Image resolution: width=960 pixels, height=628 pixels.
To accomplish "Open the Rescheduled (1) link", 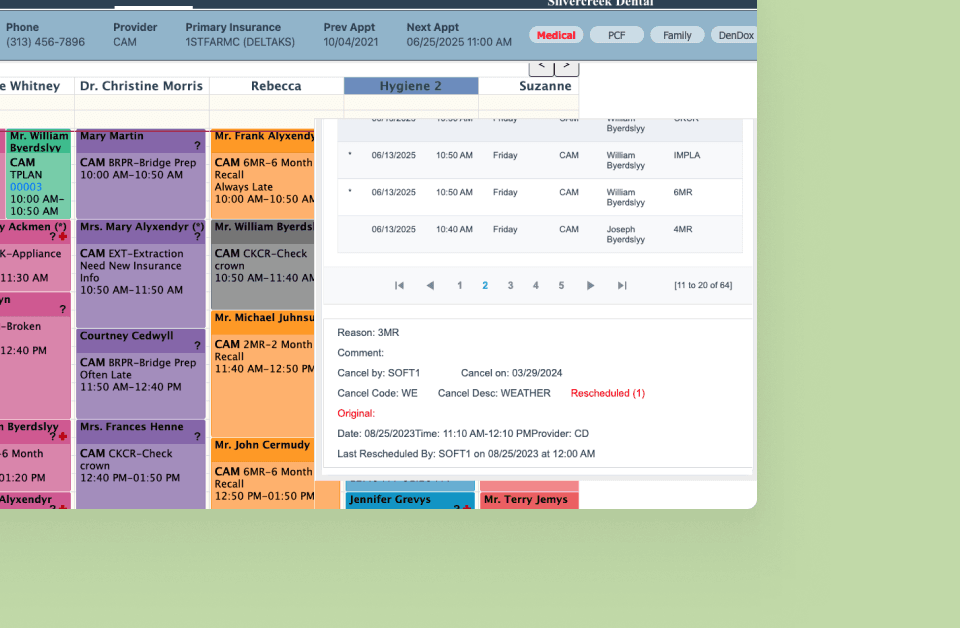I will [607, 393].
